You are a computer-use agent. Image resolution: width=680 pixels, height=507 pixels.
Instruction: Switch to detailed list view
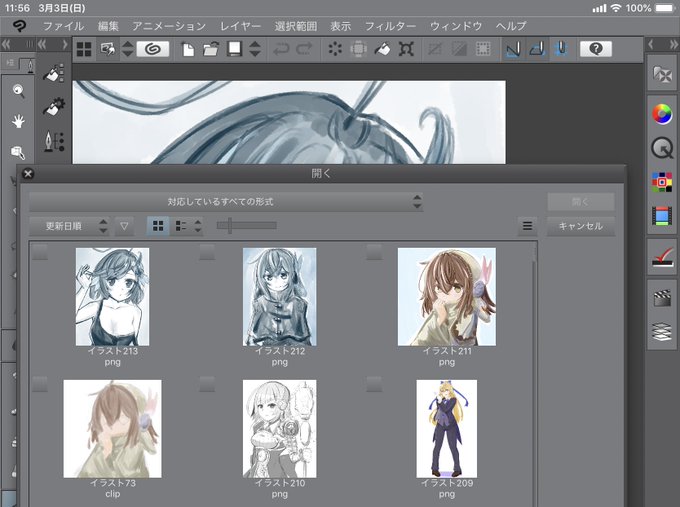181,226
